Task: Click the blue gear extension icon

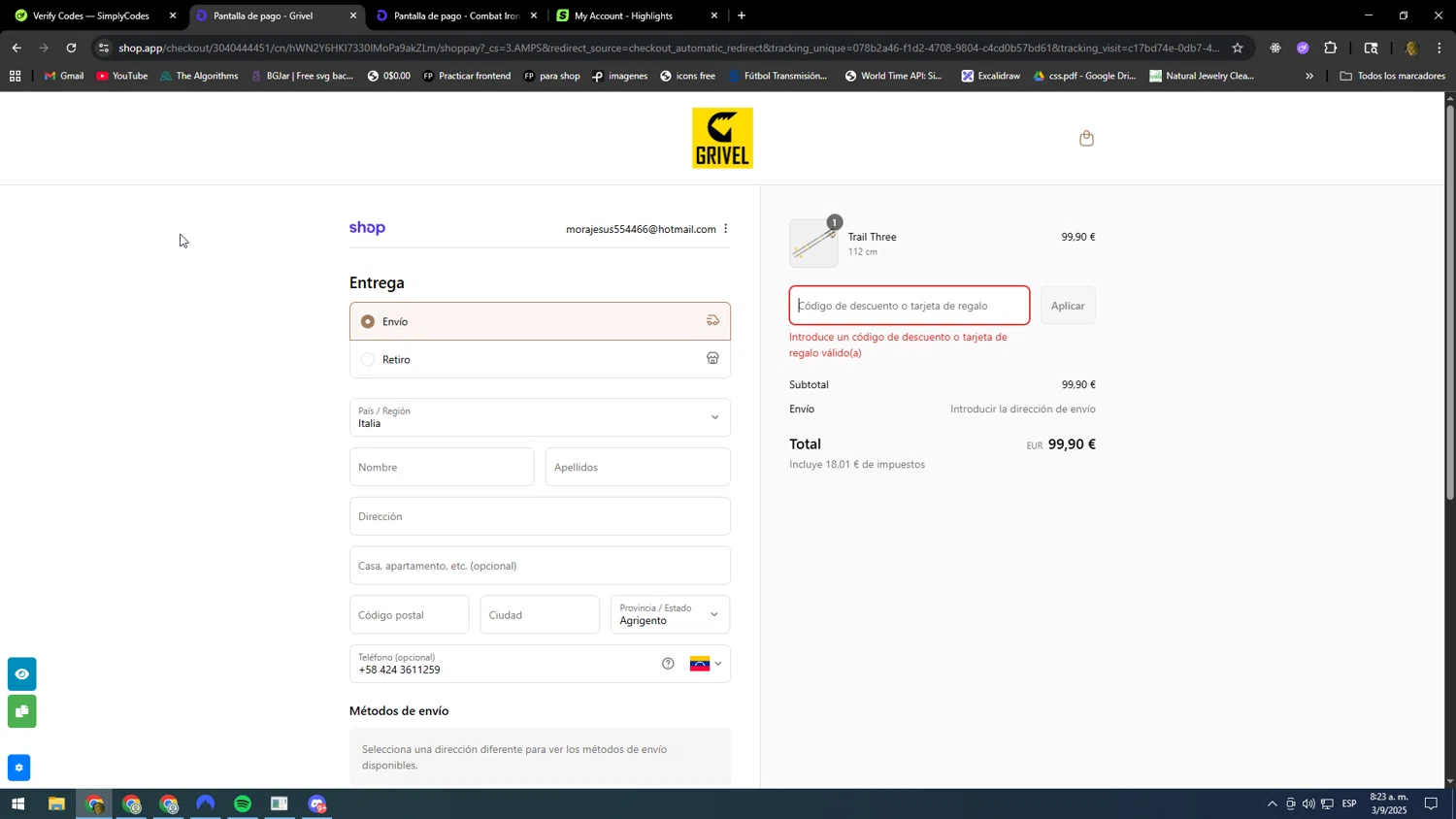Action: [18, 768]
